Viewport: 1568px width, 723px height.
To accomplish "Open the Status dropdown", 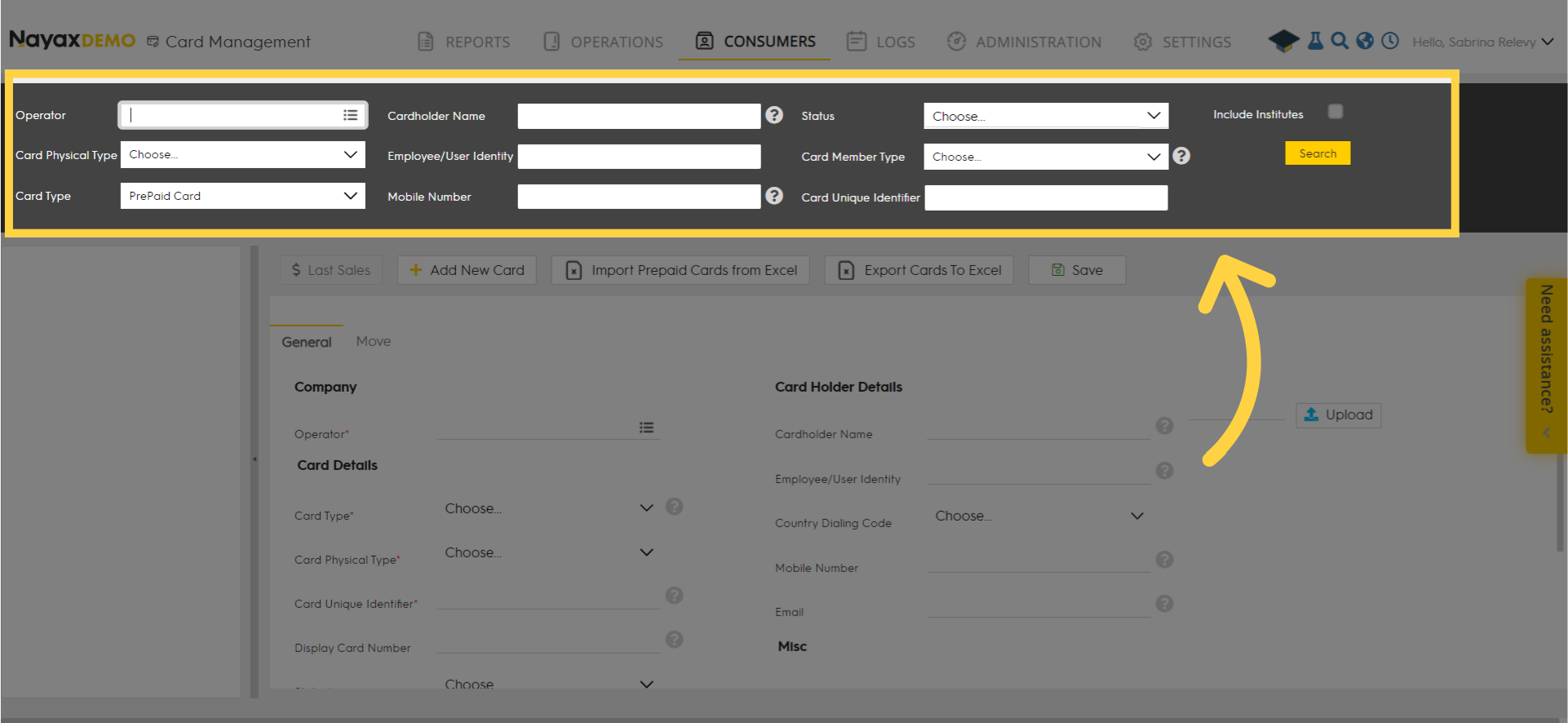I will [1046, 116].
